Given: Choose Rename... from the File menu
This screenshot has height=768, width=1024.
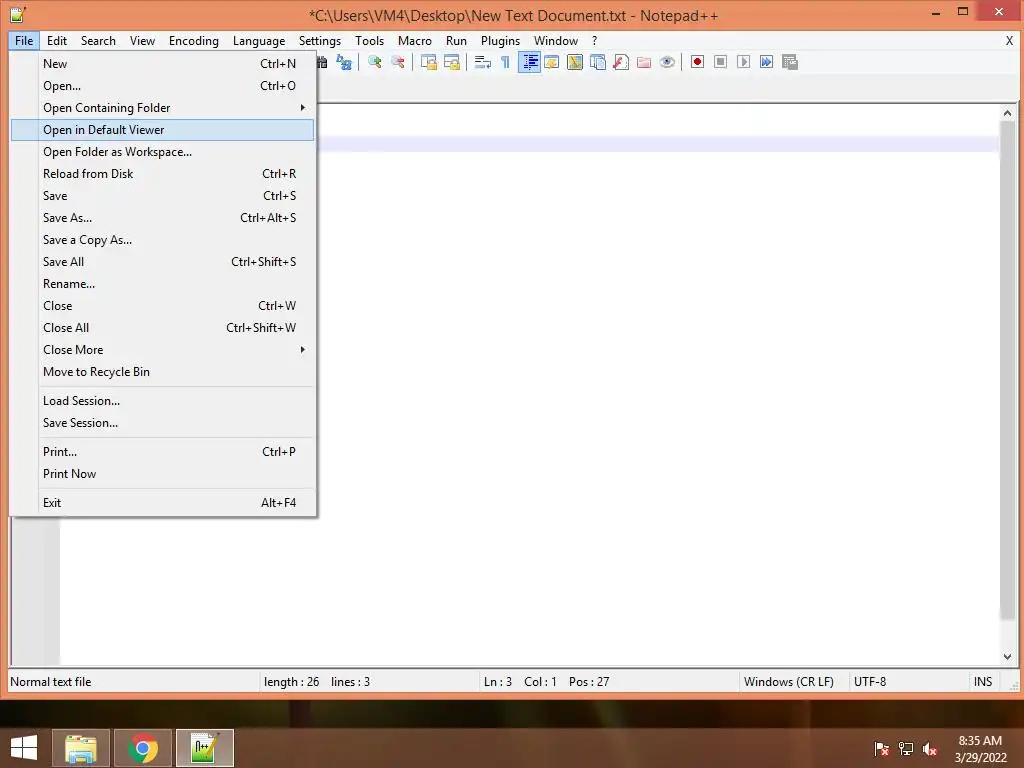Looking at the screenshot, I should click(x=163, y=283).
